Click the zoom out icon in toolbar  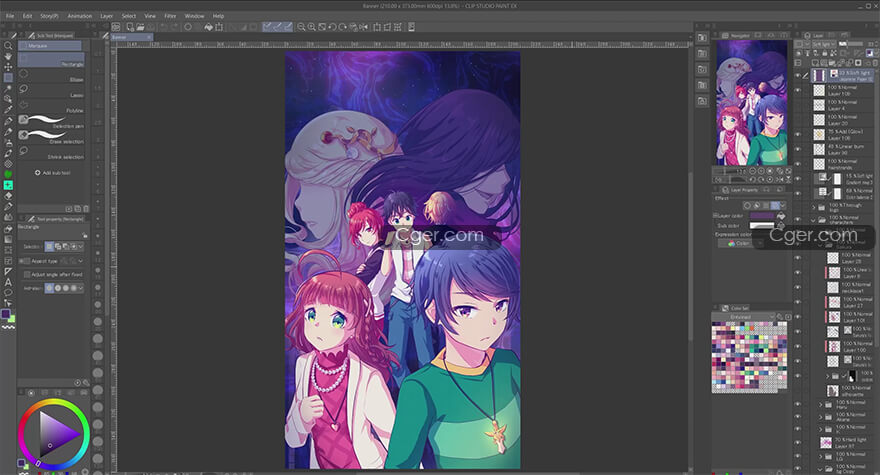tap(301, 27)
